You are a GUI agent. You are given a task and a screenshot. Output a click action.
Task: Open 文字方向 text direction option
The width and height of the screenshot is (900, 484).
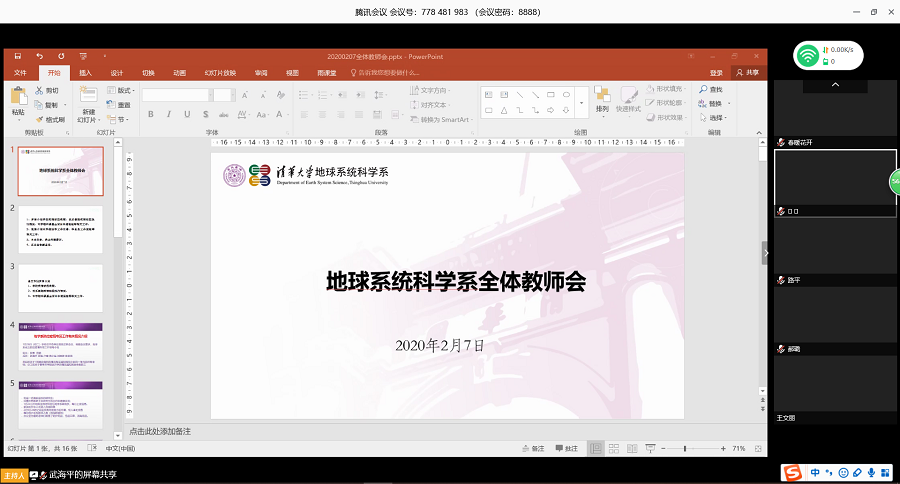430,90
